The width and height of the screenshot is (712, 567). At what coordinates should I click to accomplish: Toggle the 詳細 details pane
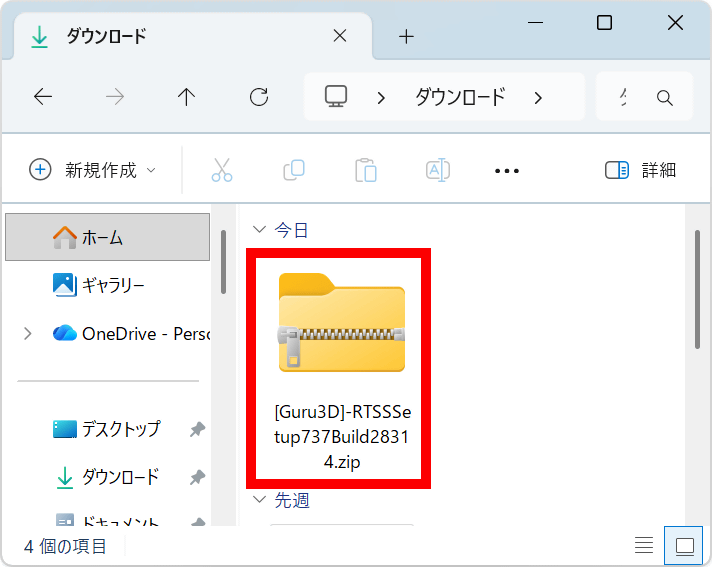(x=641, y=170)
